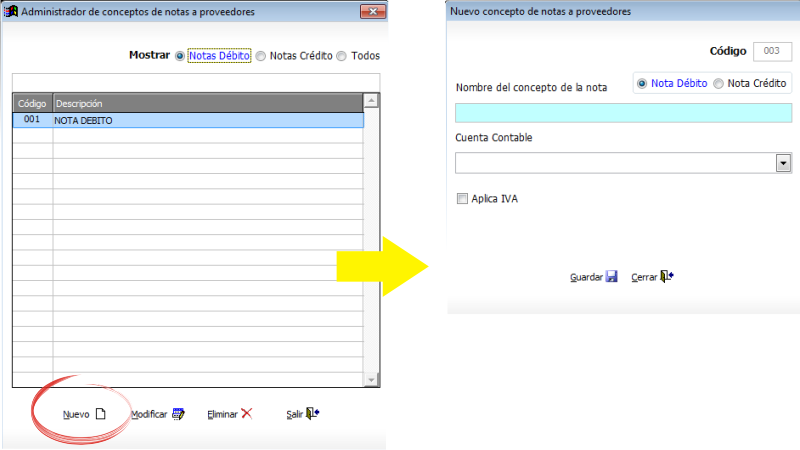Screen dimensions: 800x450
Task: Click the Cerrar exit door icon
Action: pos(667,277)
